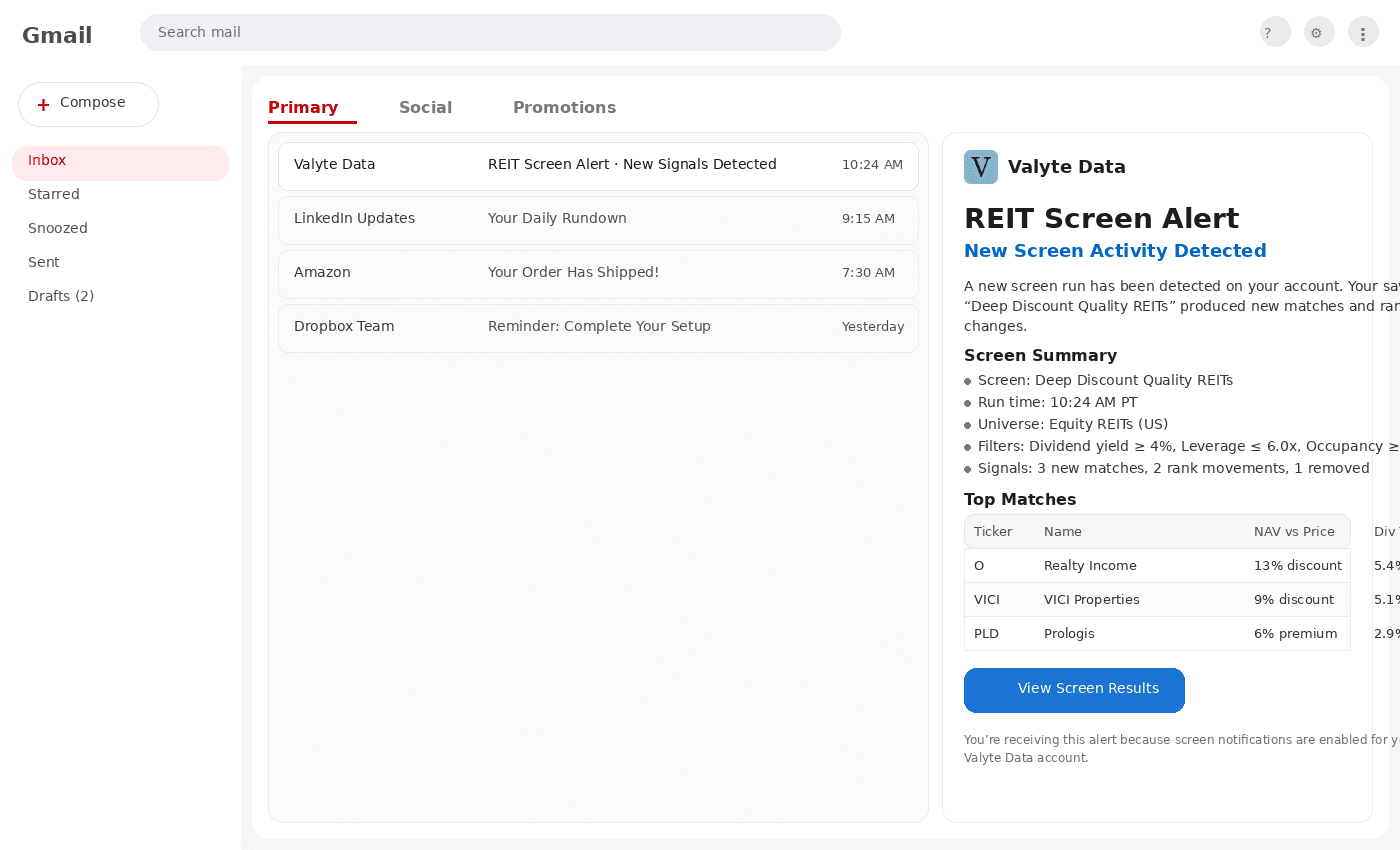Image resolution: width=1400 pixels, height=850 pixels.
Task: Switch to the Social tab
Action: point(425,107)
